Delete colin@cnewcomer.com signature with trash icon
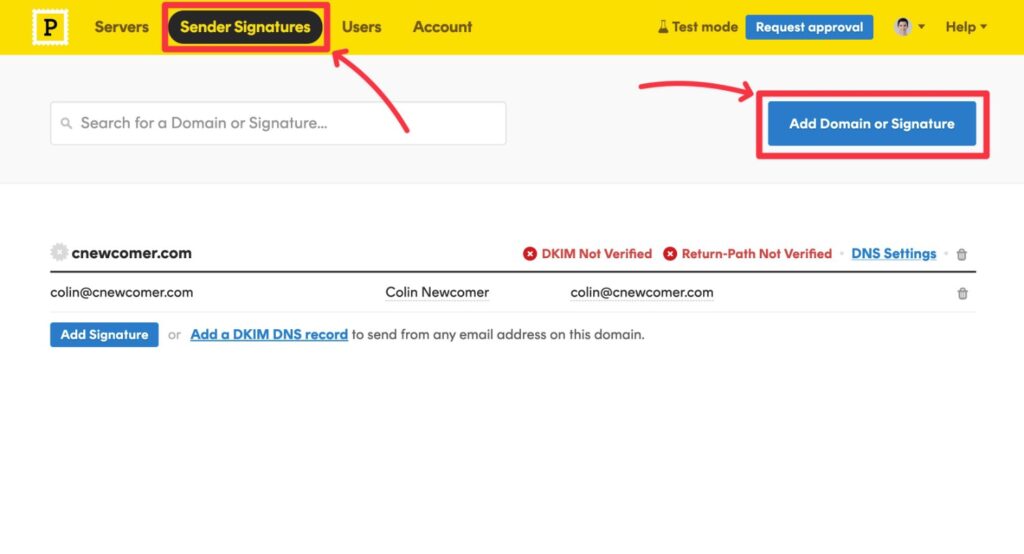 point(962,293)
